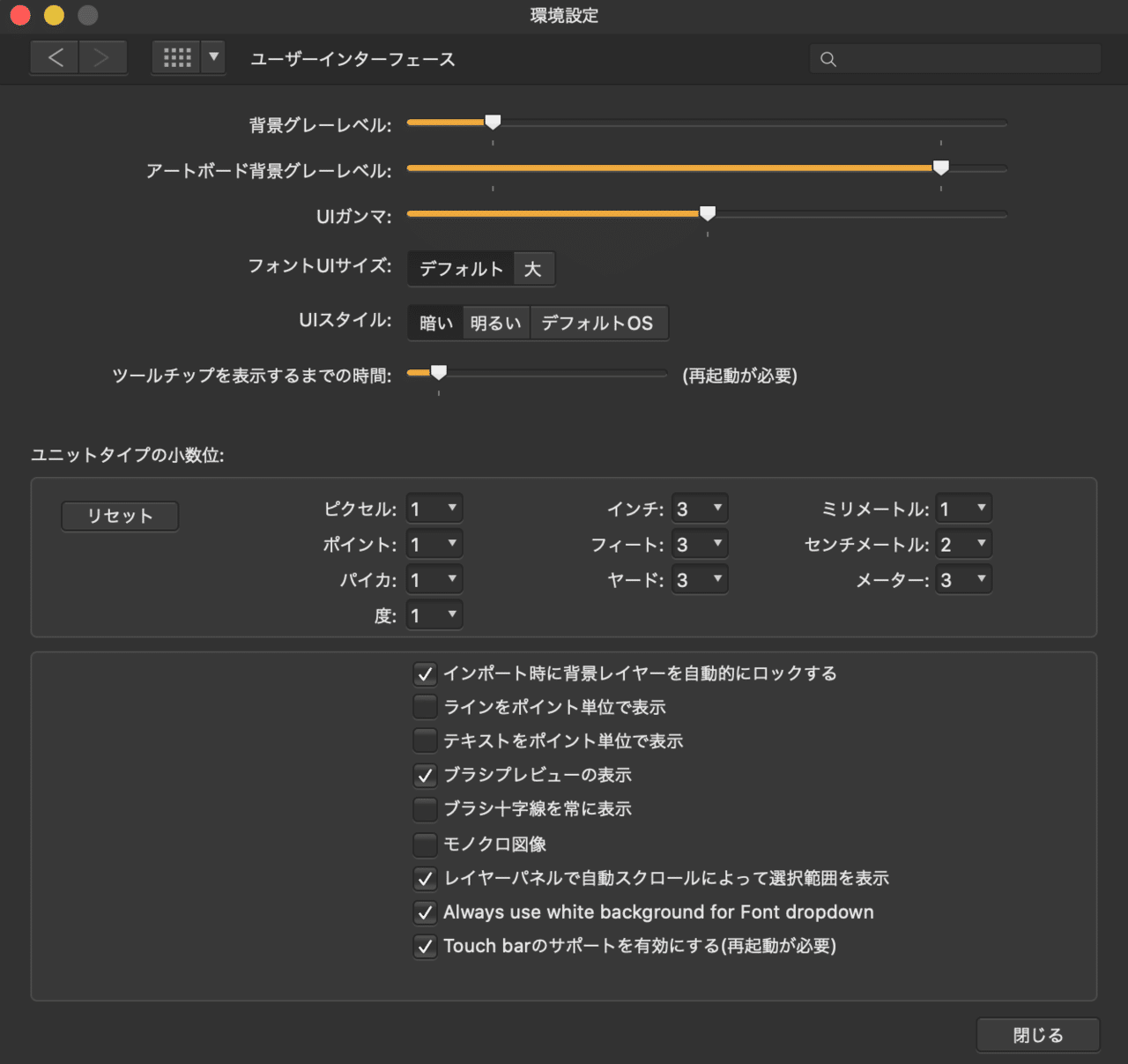1128x1064 pixels.
Task: Open the フィート decimal places dropdown
Action: click(x=700, y=544)
